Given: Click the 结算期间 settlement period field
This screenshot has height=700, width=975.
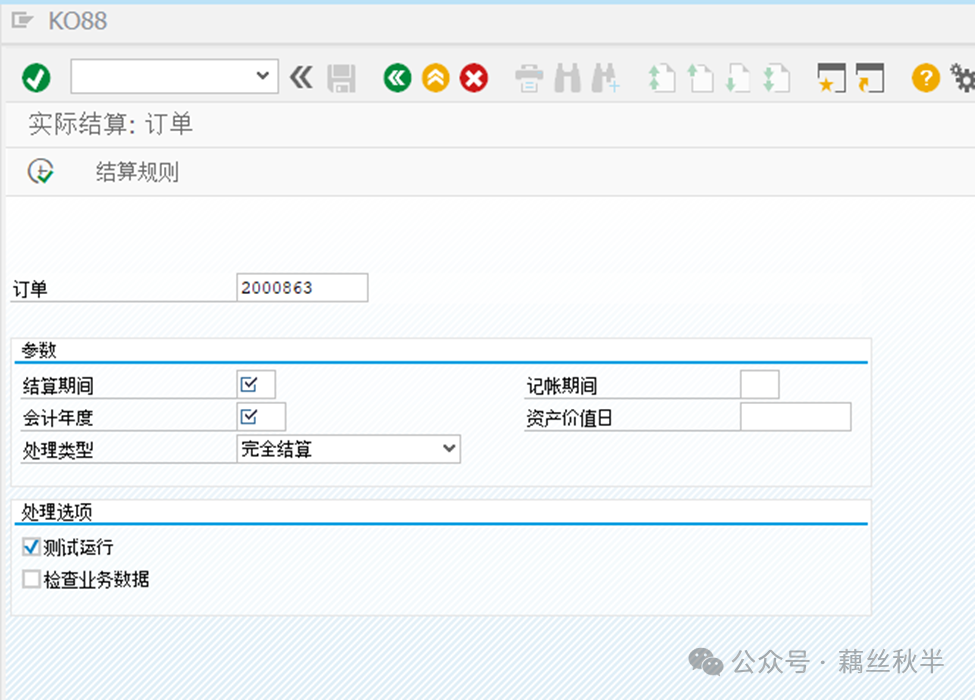Looking at the screenshot, I should tap(256, 385).
